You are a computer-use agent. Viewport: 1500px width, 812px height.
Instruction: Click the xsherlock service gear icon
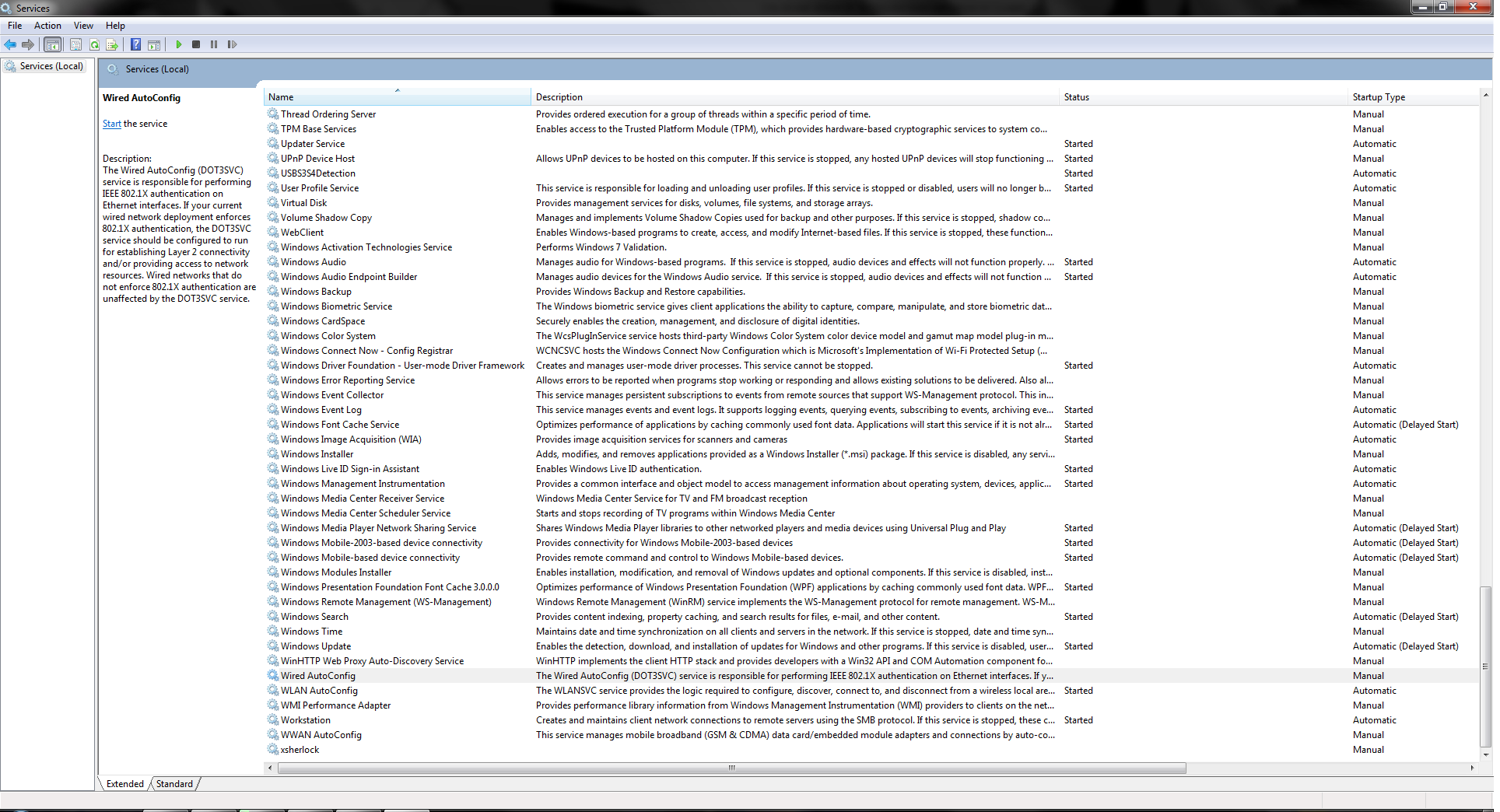[x=273, y=749]
